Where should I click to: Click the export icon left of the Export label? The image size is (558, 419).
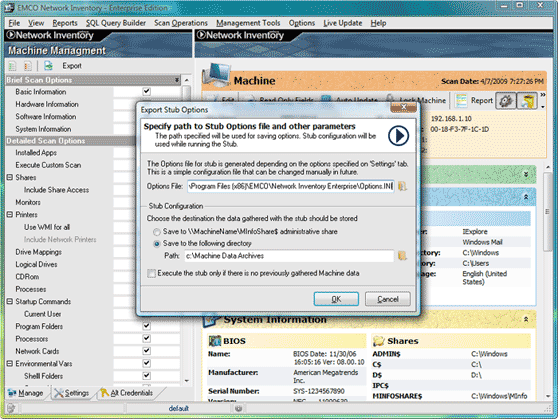tap(48, 66)
